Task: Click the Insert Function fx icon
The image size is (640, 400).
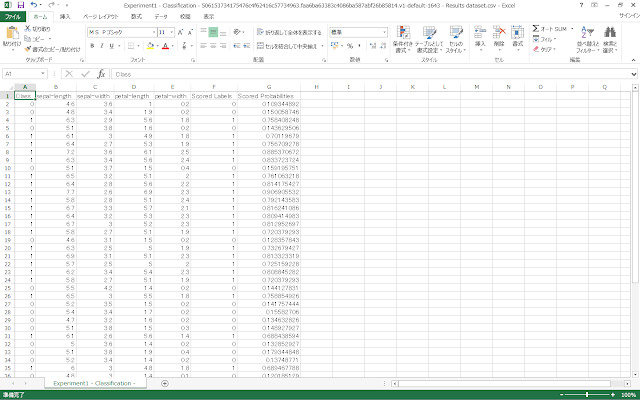Action: tap(101, 74)
